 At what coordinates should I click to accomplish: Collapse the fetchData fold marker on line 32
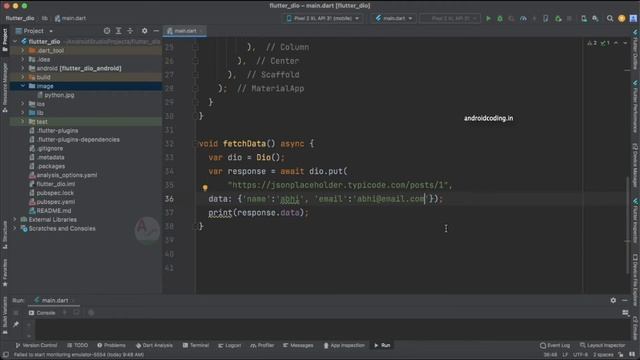click(196, 144)
